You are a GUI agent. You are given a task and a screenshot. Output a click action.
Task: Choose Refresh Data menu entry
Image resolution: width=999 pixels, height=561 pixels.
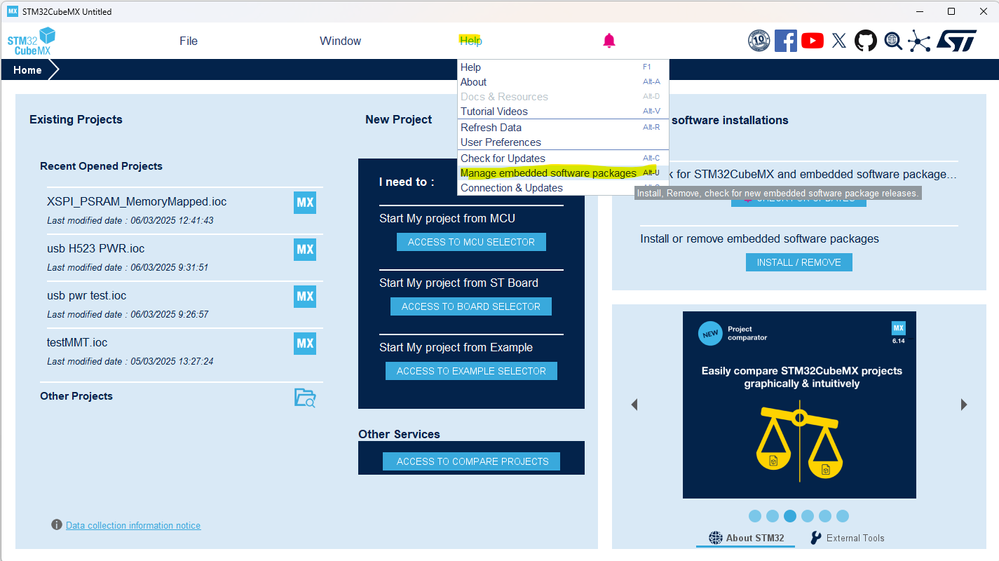click(x=563, y=127)
